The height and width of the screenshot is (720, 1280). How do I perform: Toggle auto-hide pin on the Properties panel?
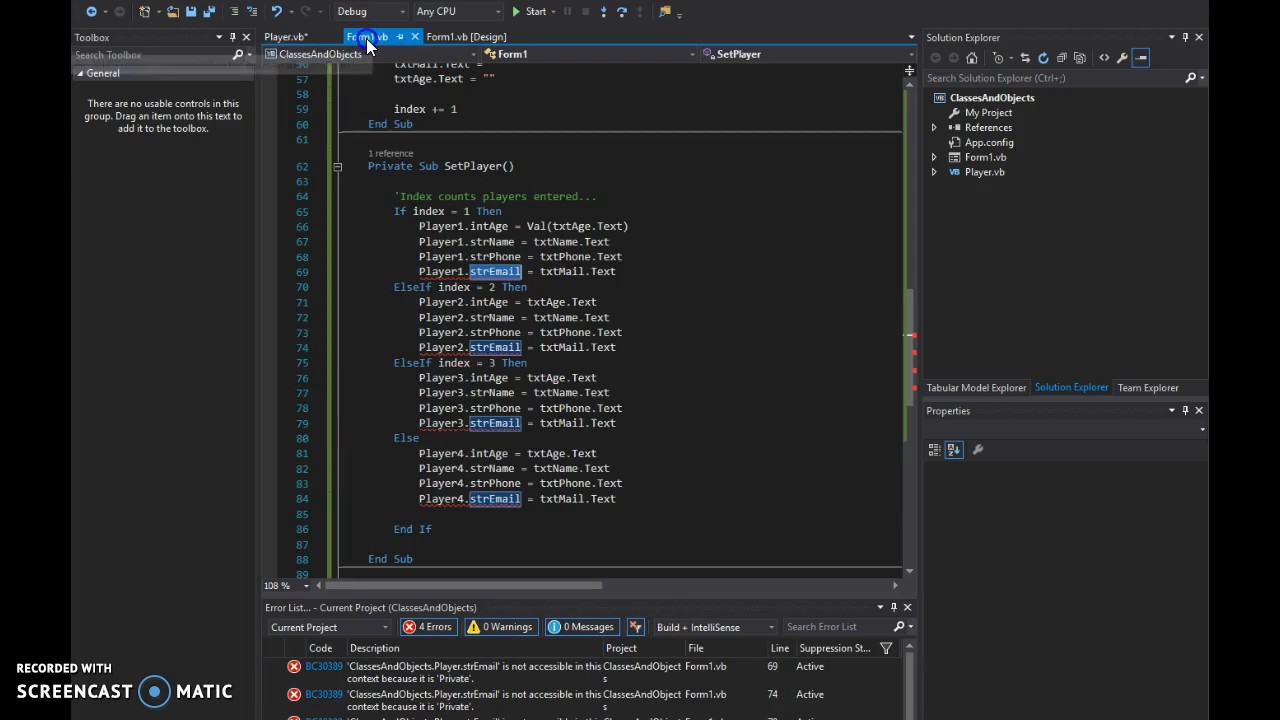[1185, 411]
